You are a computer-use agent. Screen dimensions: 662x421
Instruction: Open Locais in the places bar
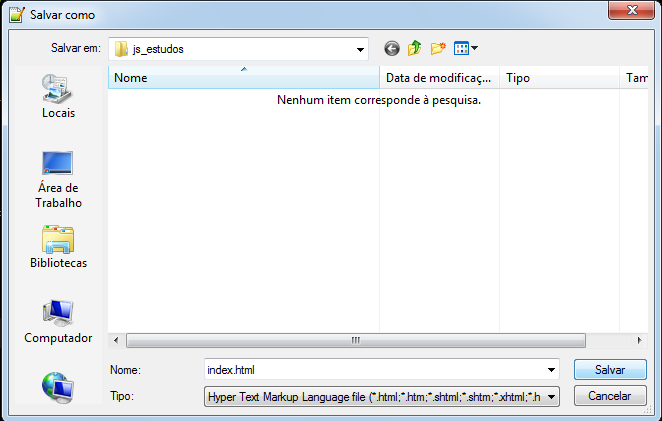coord(58,96)
